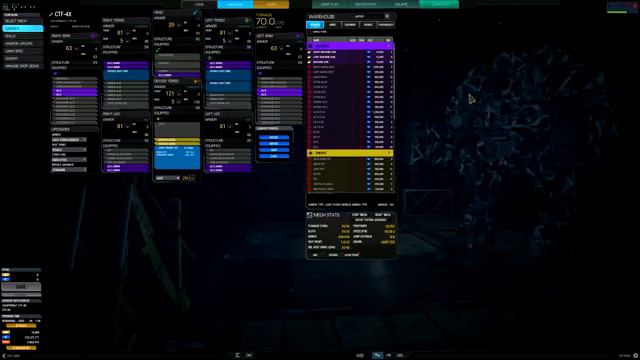
Task: Click the Mech Stats panel icon
Action: (309, 215)
